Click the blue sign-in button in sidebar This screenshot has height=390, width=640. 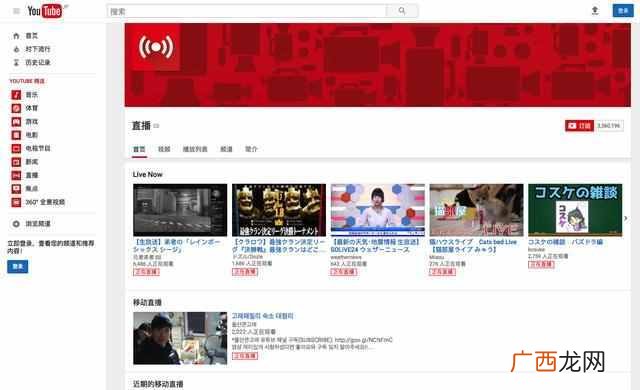[x=18, y=266]
